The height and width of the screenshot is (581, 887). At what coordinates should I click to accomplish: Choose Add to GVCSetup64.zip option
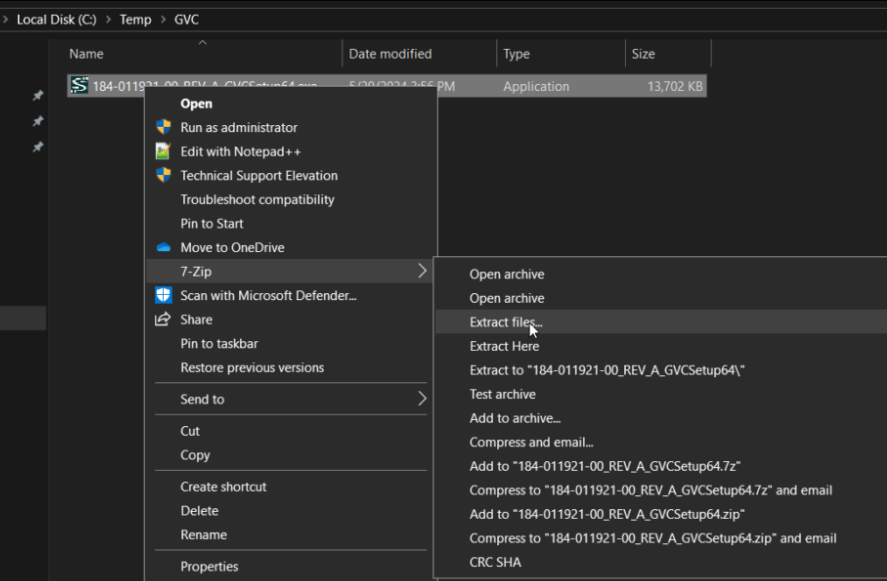click(607, 514)
